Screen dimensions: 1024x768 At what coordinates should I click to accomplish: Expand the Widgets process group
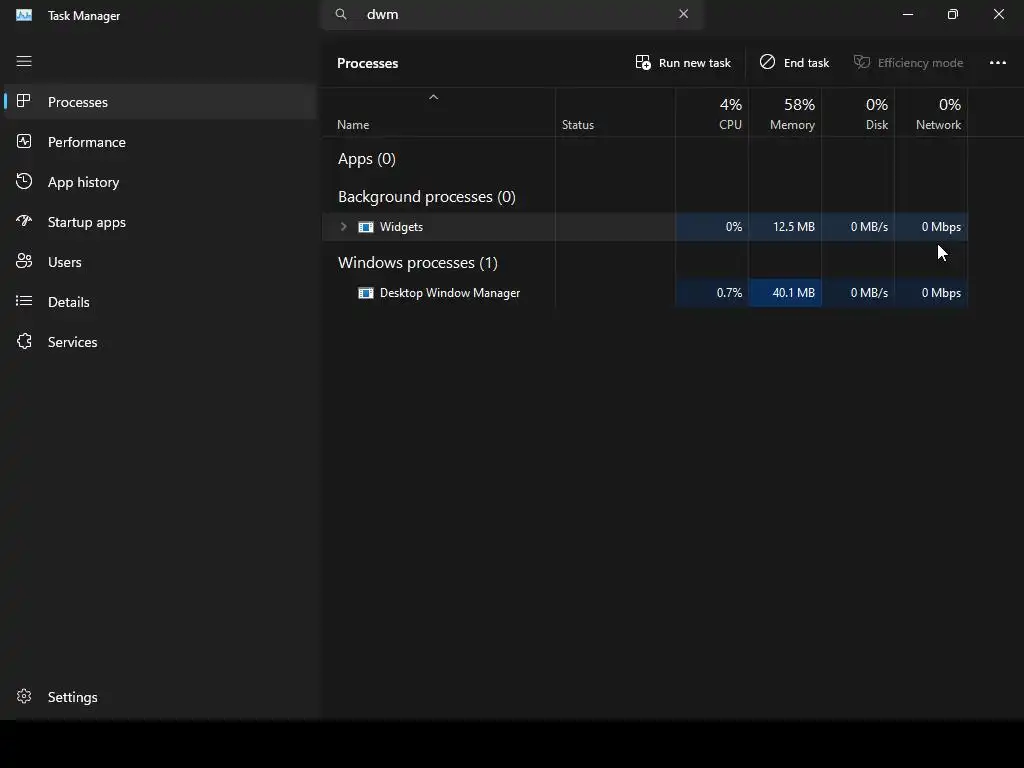[x=344, y=227]
